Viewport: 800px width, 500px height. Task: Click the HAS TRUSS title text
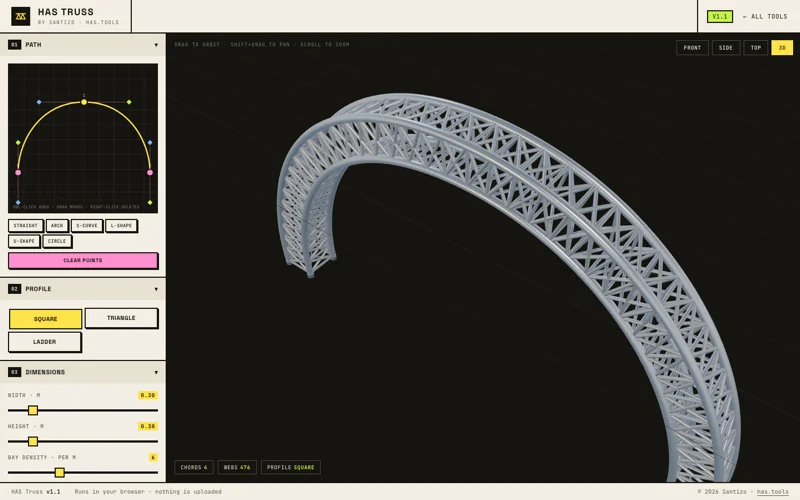66,12
